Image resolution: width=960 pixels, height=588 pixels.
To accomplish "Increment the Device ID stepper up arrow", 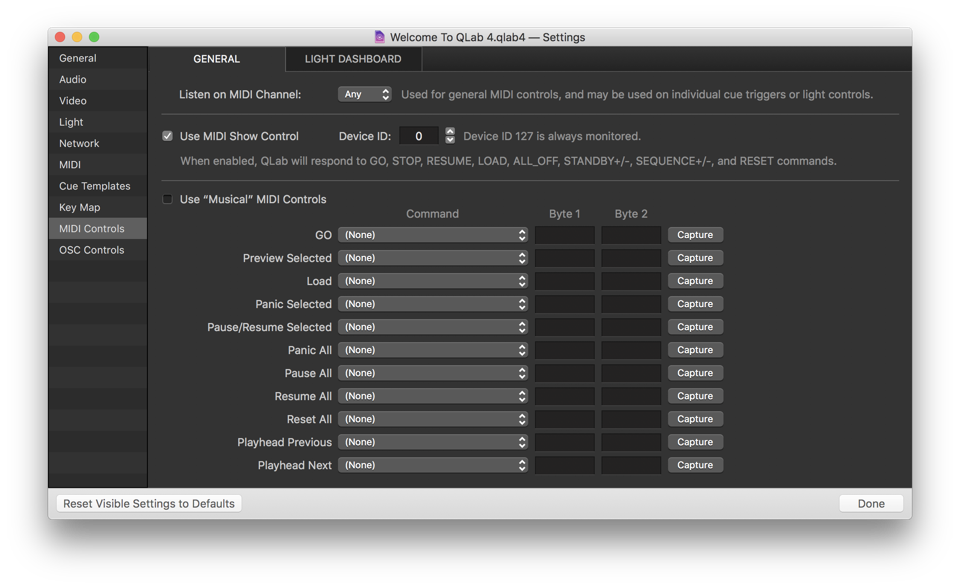I will tap(450, 131).
